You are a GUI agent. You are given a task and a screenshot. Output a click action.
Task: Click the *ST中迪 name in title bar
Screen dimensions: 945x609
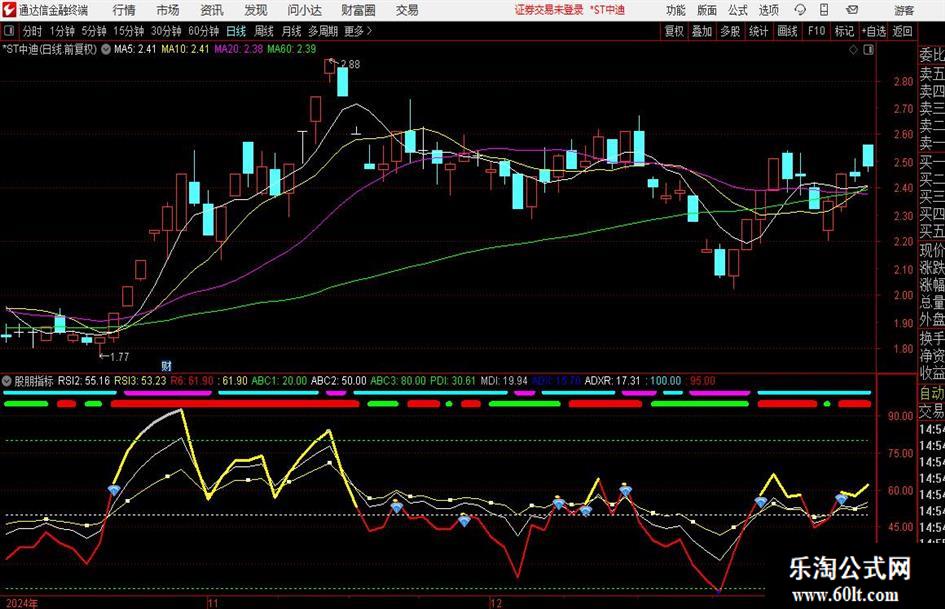click(x=607, y=10)
